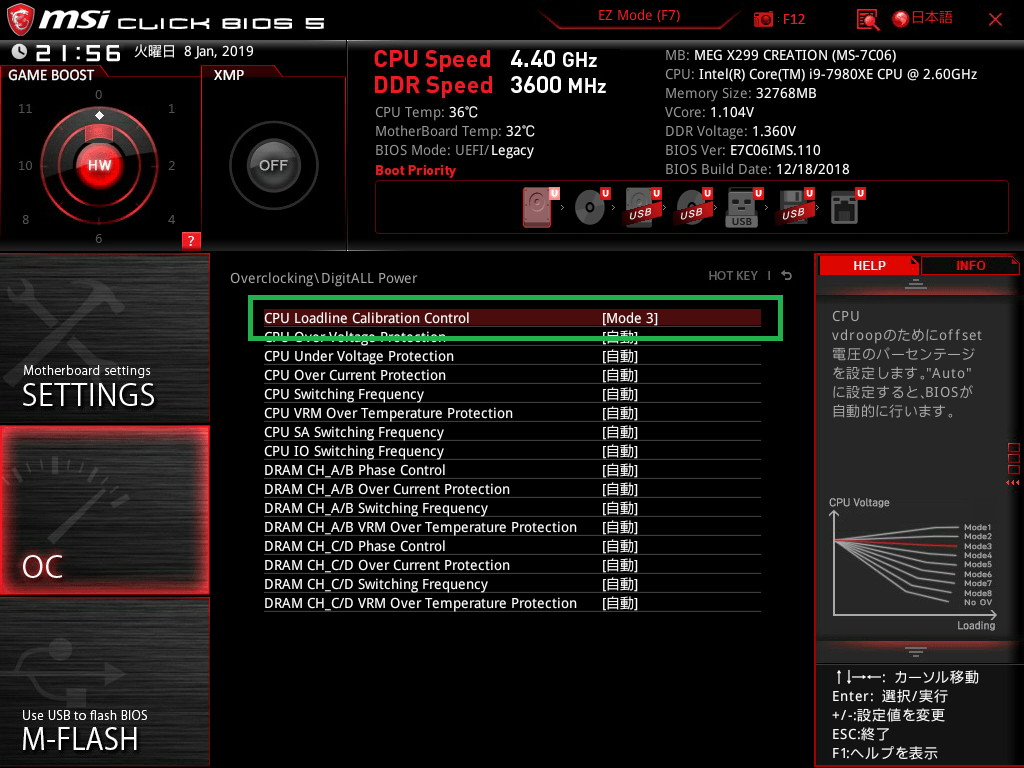This screenshot has width=1024, height=768.
Task: Open the OC overclocking section
Action: (x=104, y=510)
